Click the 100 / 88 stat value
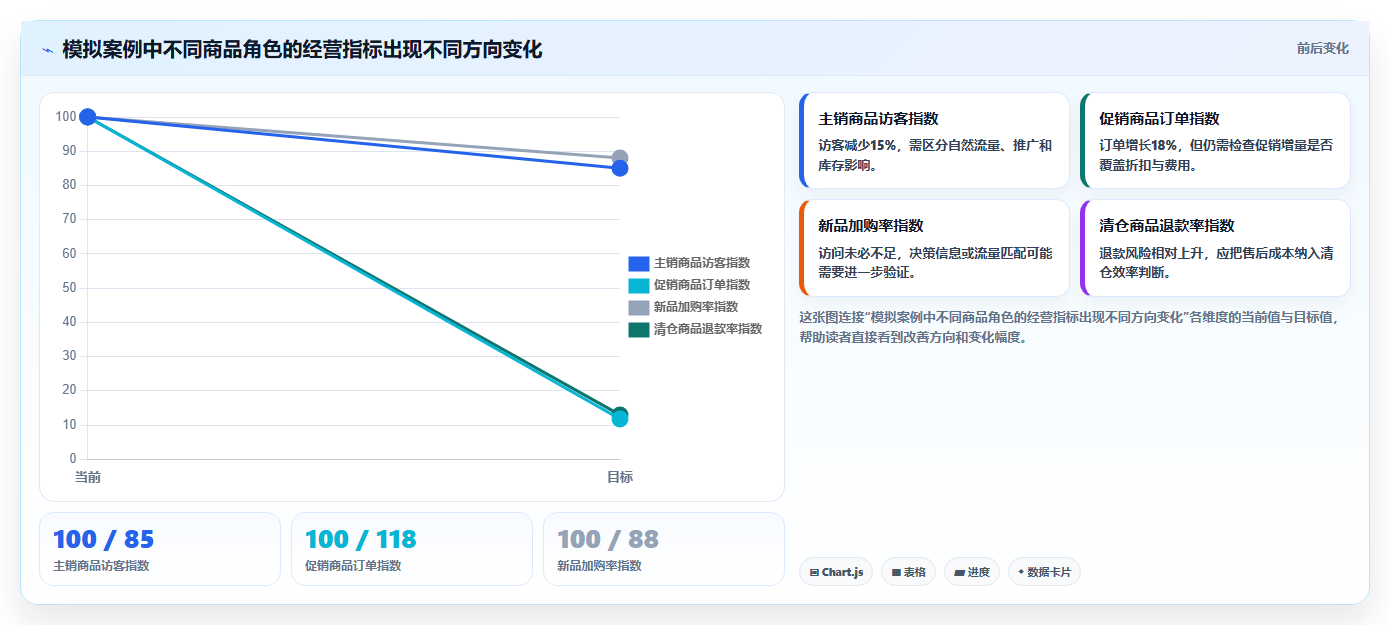This screenshot has width=1390, height=625. [x=608, y=539]
